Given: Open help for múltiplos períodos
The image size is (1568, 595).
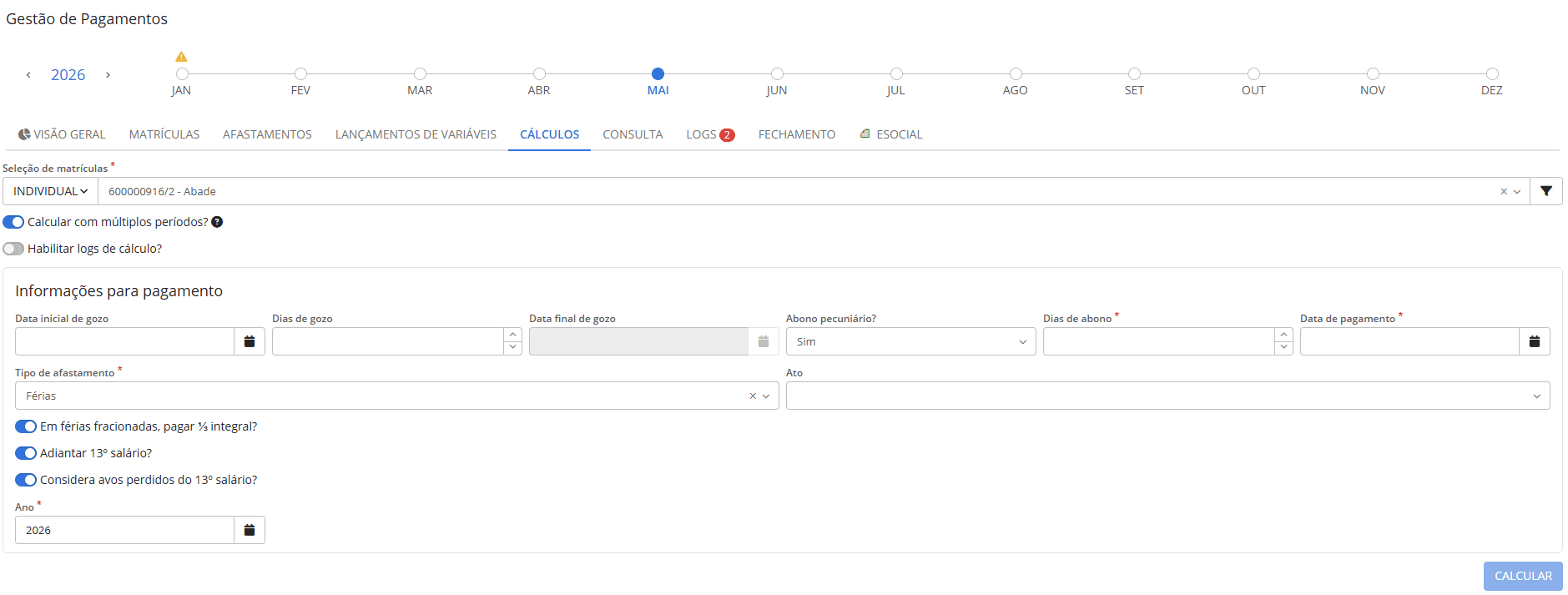Looking at the screenshot, I should [x=217, y=222].
